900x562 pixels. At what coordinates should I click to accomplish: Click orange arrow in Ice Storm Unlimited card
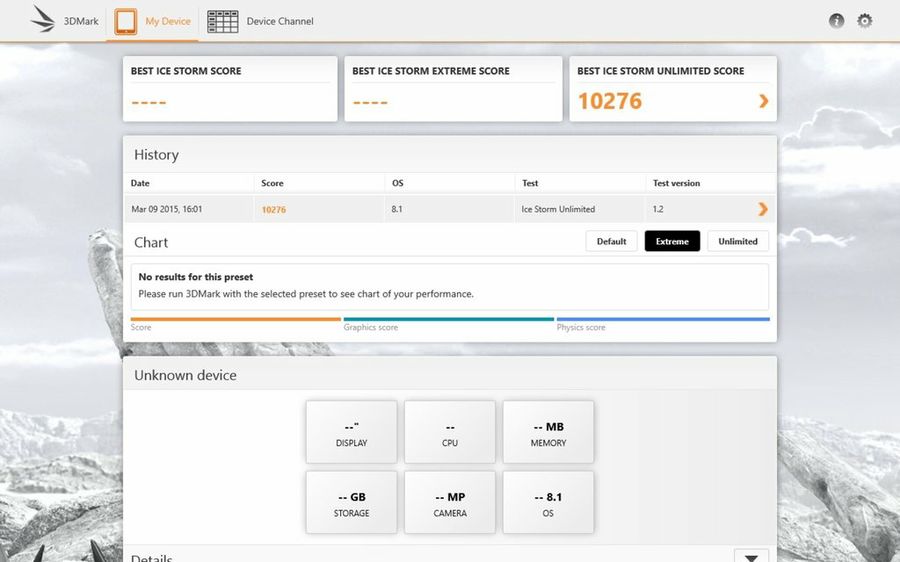(x=764, y=101)
